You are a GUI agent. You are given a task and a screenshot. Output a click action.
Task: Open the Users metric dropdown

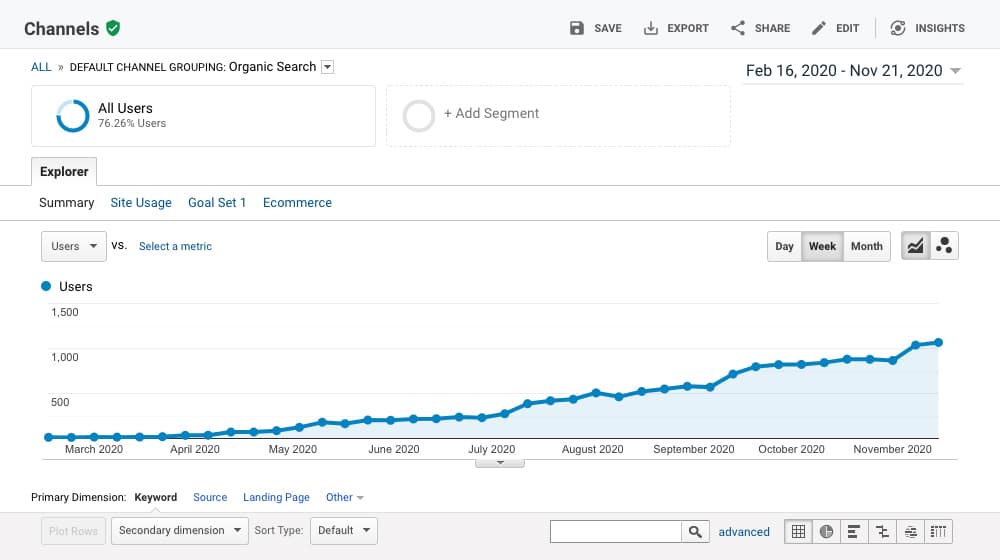(x=73, y=246)
